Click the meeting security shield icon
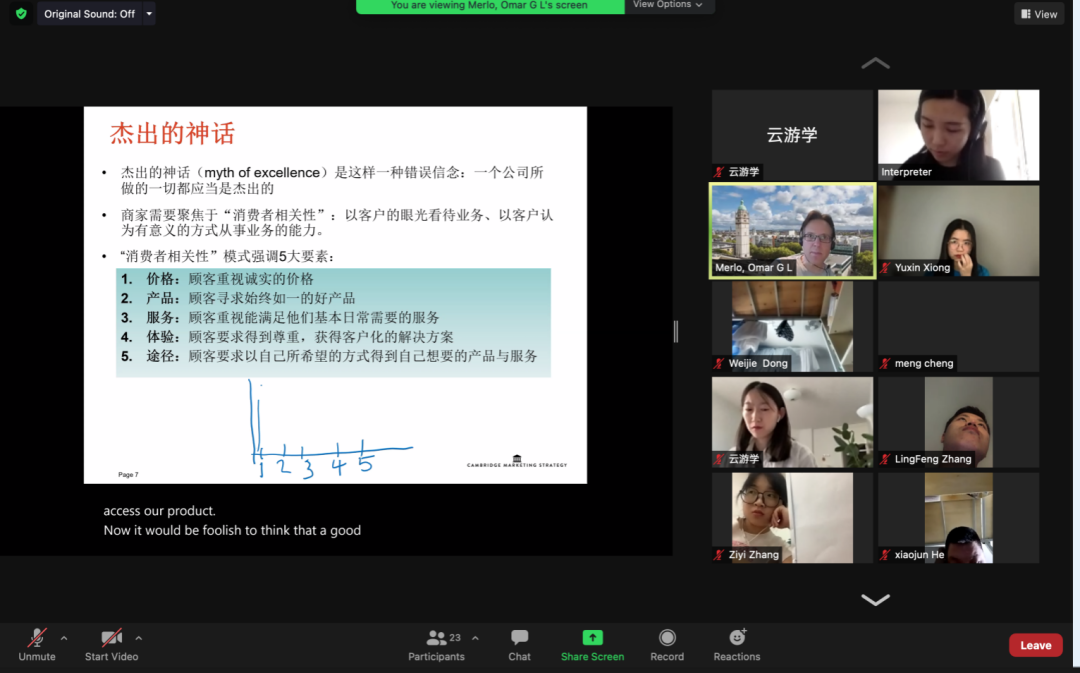The width and height of the screenshot is (1080, 673). pos(19,14)
